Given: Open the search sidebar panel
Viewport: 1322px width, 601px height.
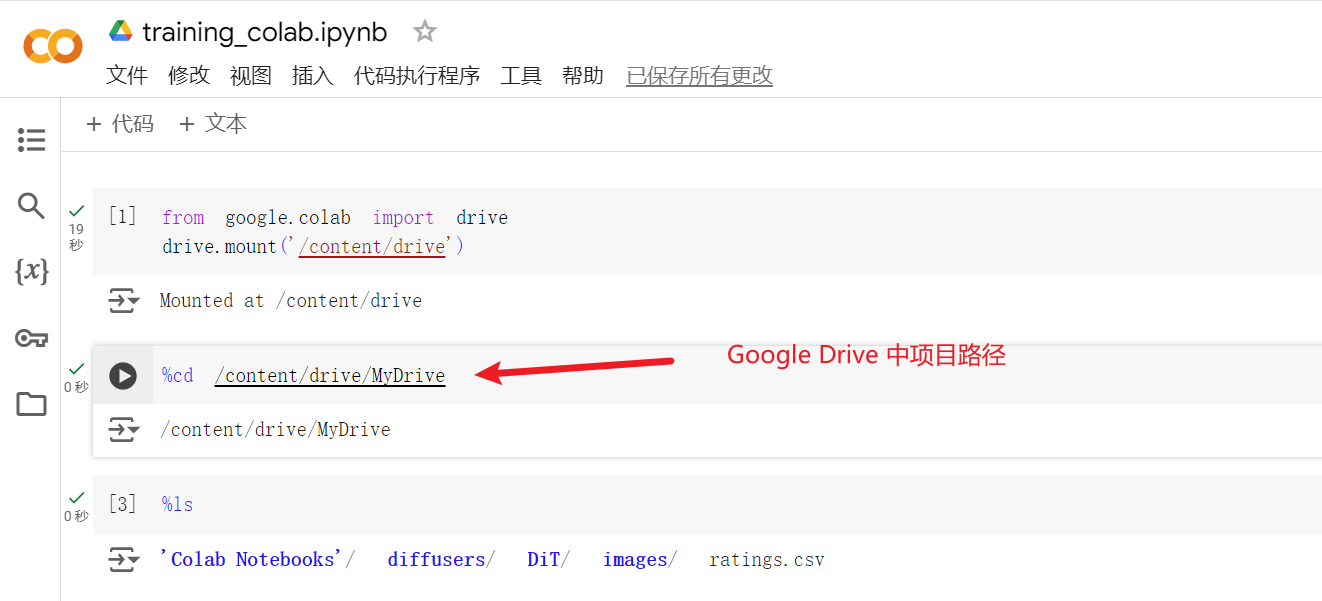Looking at the screenshot, I should point(31,205).
